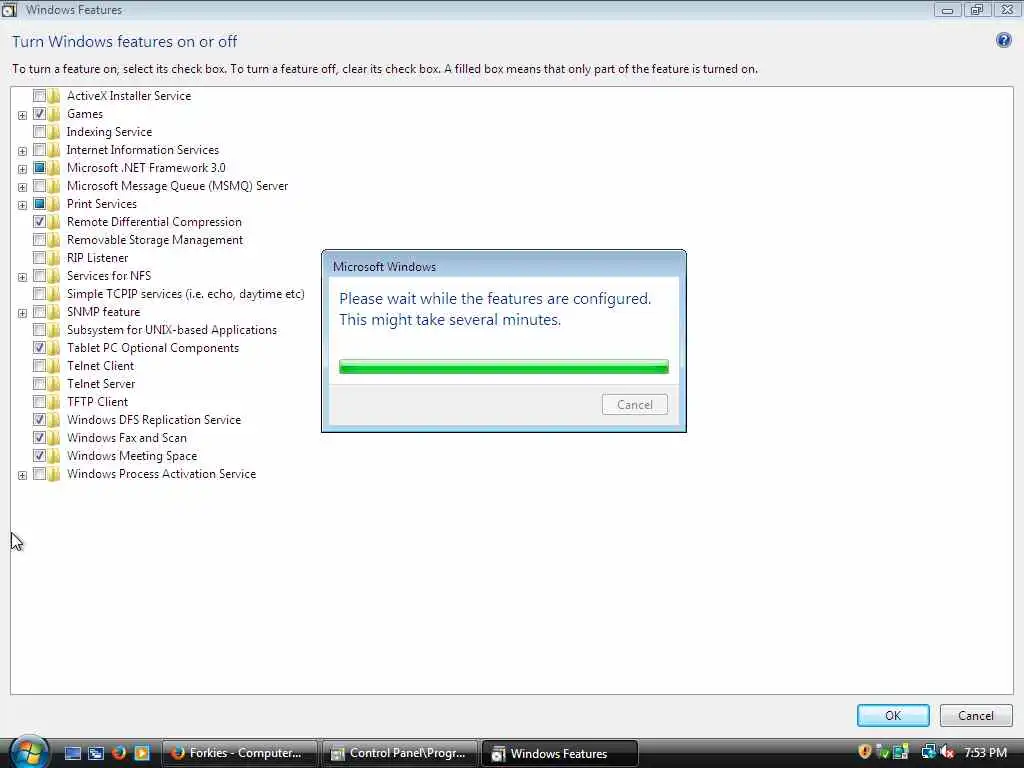
Task: Click the green configuration progress bar
Action: click(x=504, y=366)
